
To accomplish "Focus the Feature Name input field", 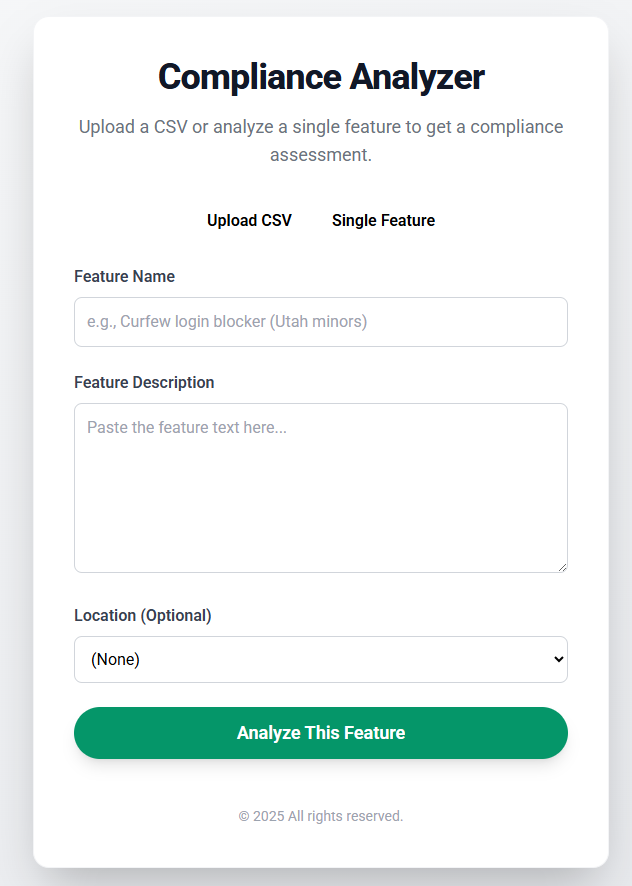I will (320, 322).
